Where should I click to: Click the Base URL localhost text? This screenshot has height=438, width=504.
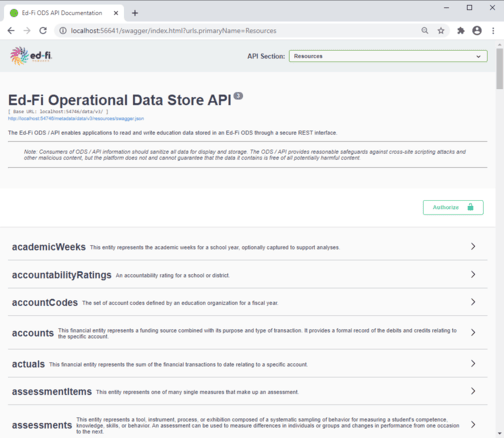(58, 112)
